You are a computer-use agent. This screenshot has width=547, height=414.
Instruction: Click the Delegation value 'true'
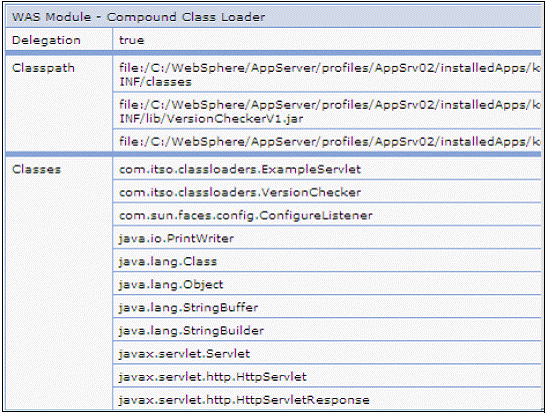[132, 40]
